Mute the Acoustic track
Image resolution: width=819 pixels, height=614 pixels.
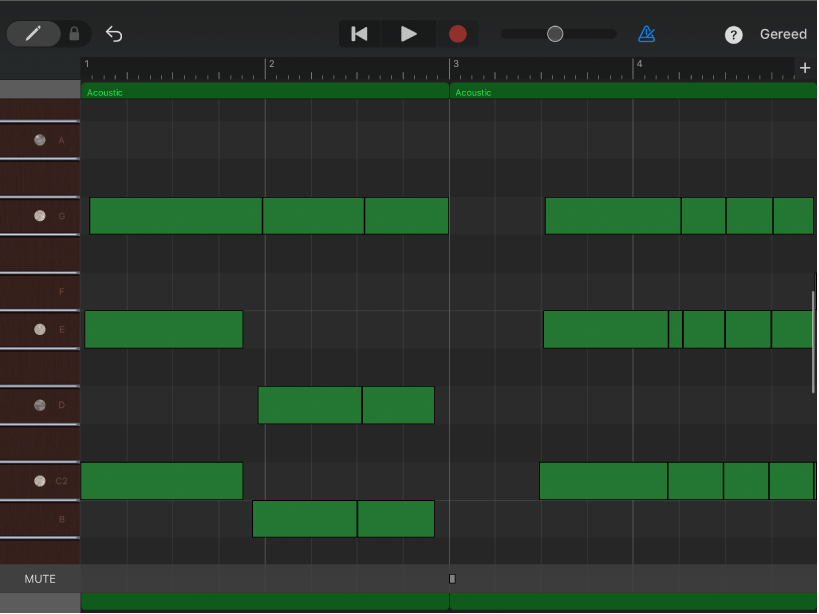40,578
